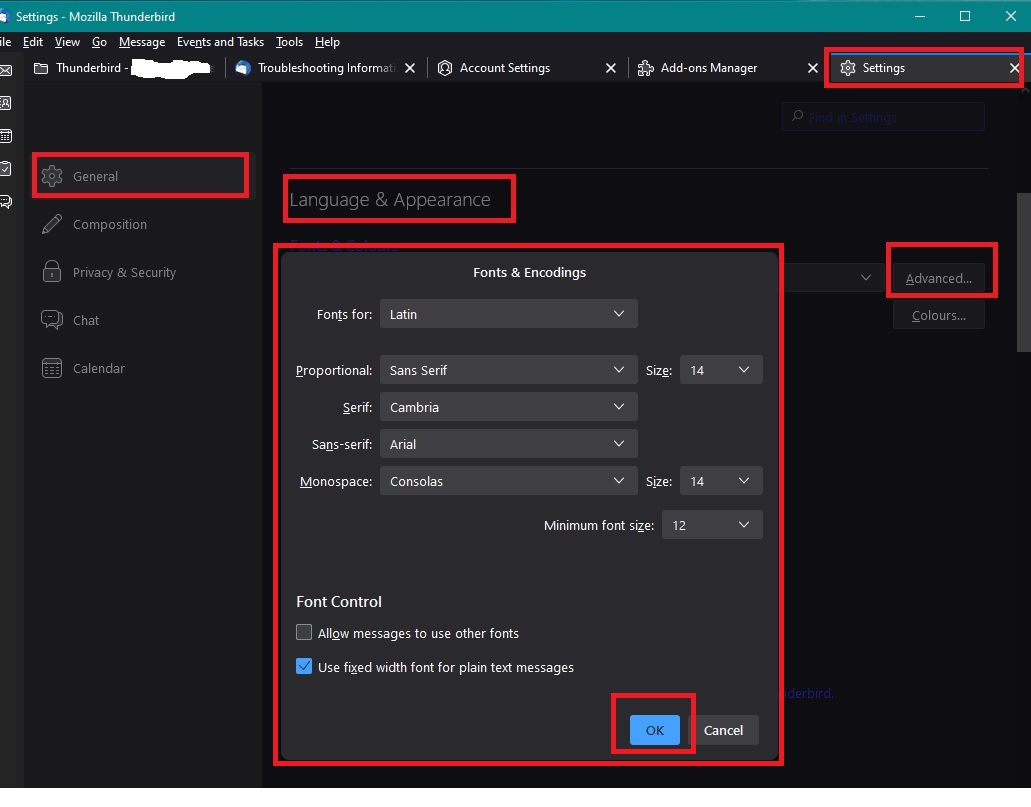Click the General gear icon in sidebar
Viewport: 1031px width, 807px height.
click(x=52, y=176)
